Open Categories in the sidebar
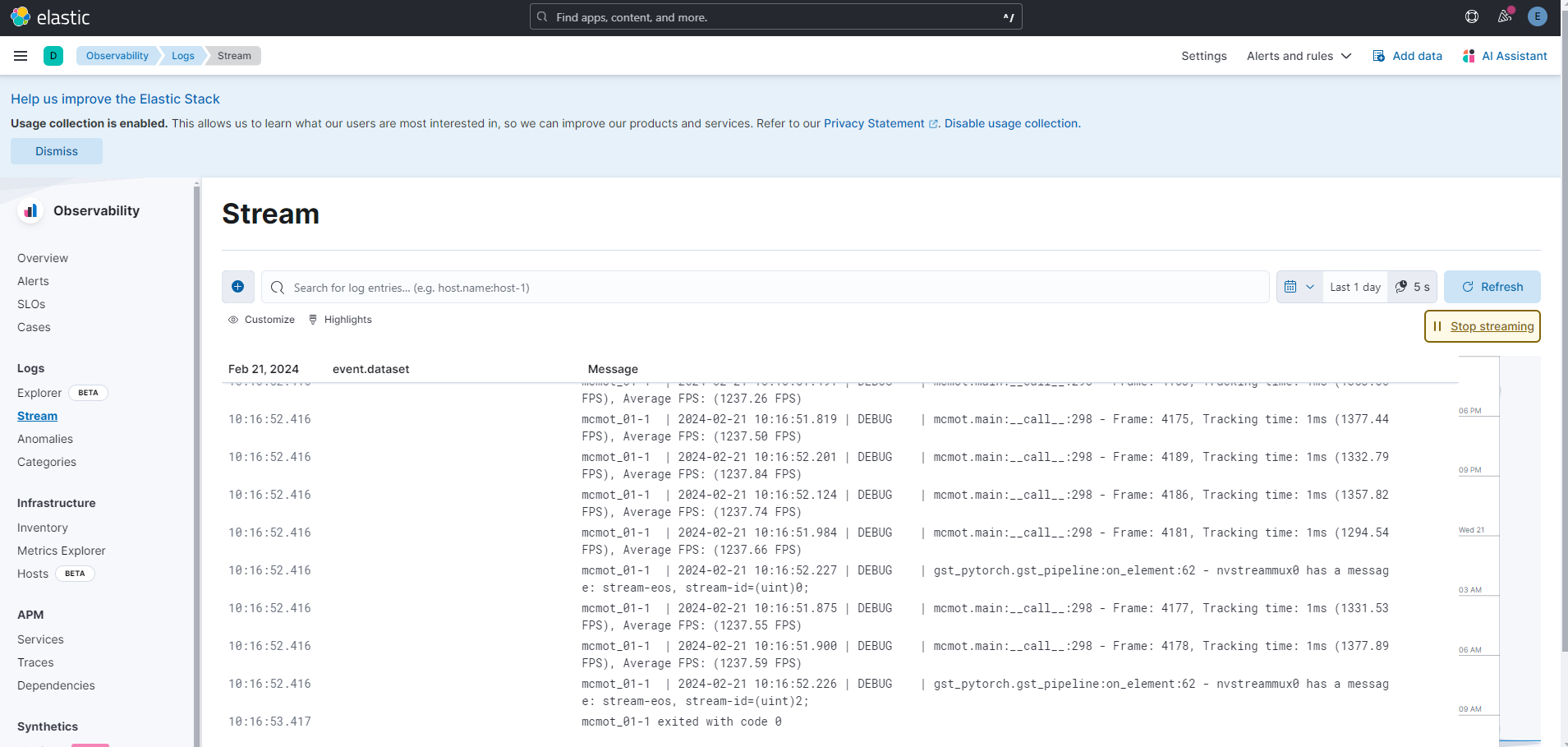 [47, 462]
